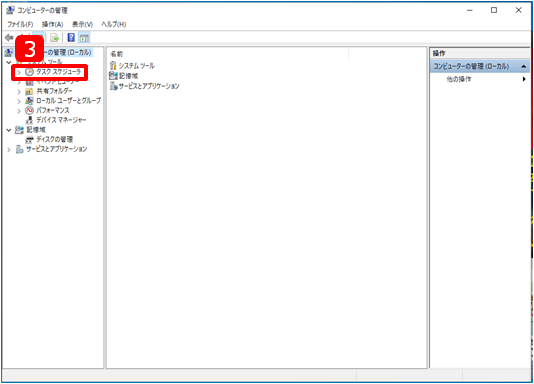Click the システム ツール icon in the center list

[113, 65]
